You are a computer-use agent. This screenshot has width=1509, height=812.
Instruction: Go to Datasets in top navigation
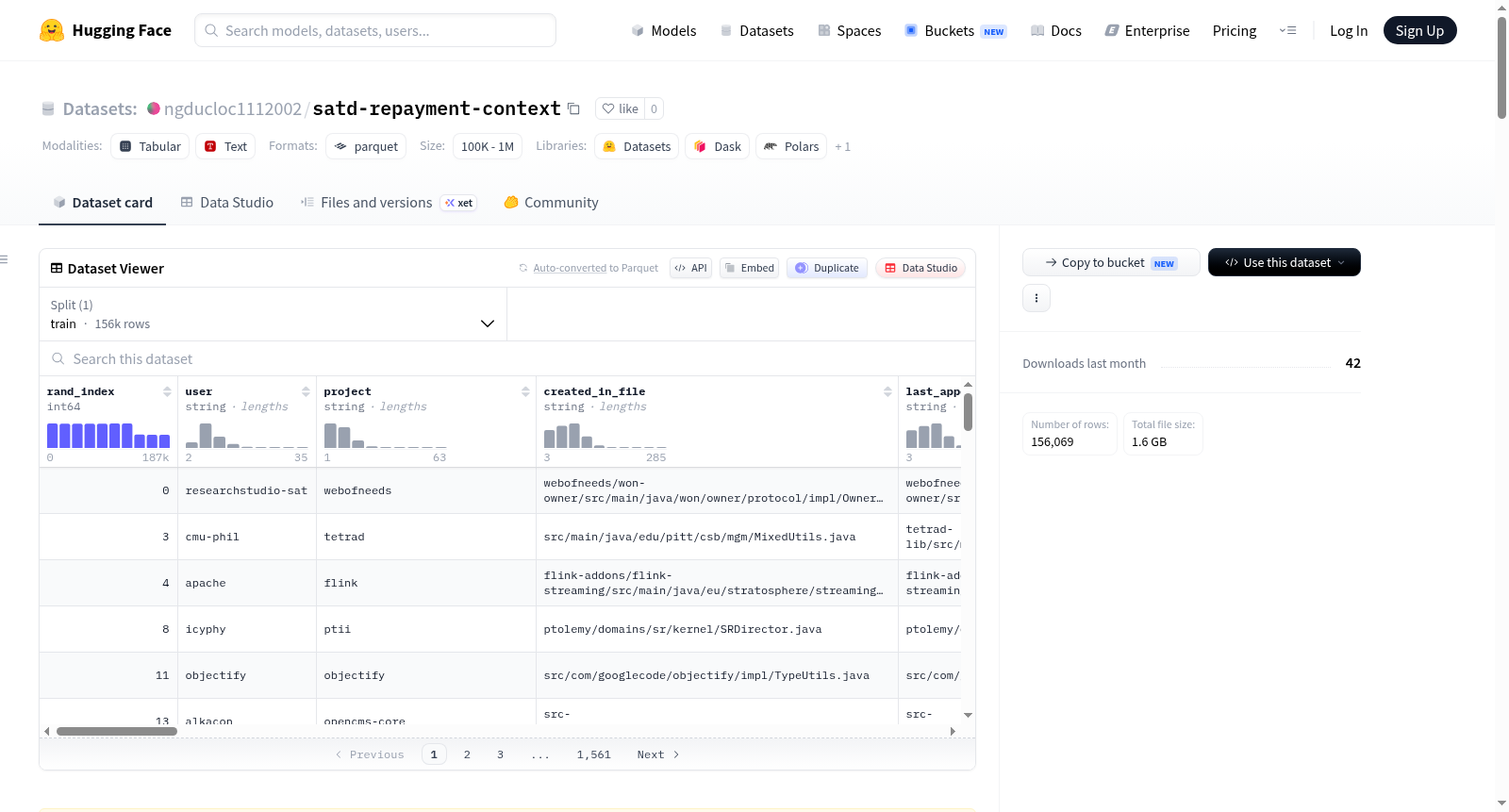click(x=756, y=31)
